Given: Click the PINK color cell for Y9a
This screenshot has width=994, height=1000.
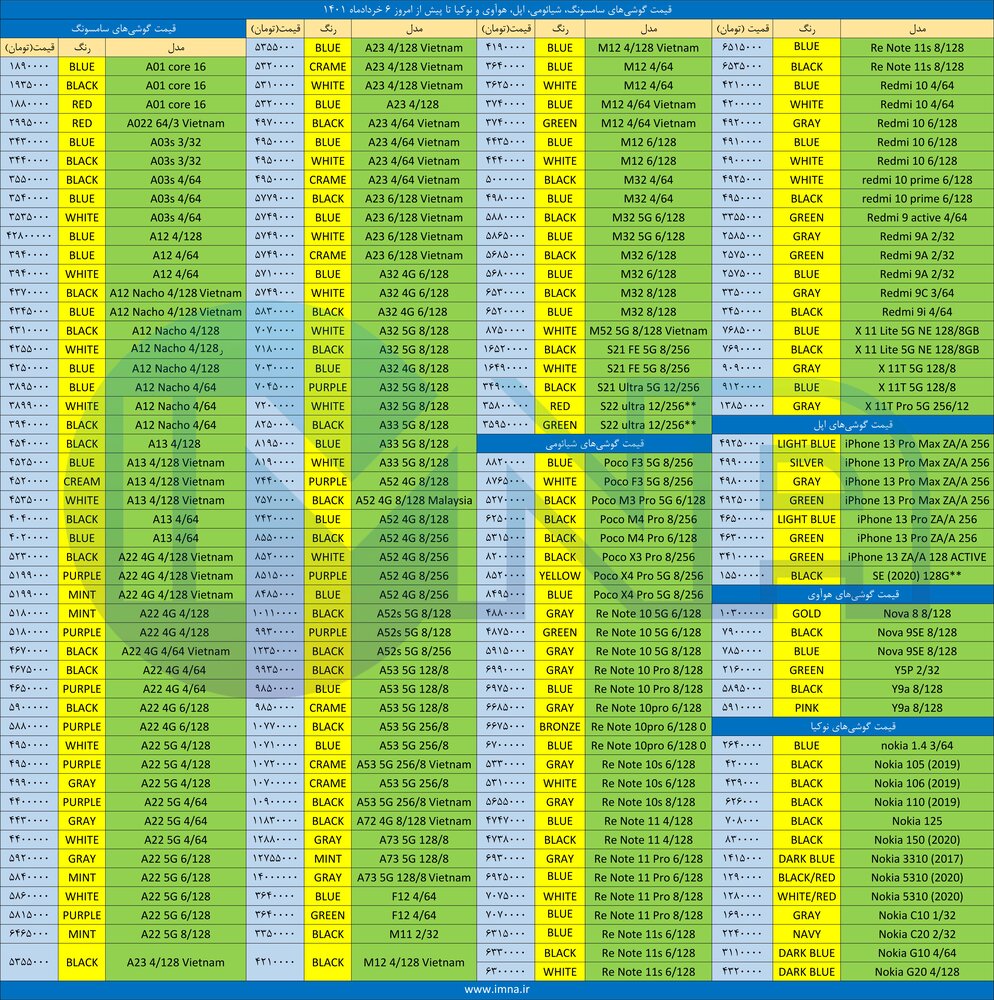Looking at the screenshot, I should point(806,708).
